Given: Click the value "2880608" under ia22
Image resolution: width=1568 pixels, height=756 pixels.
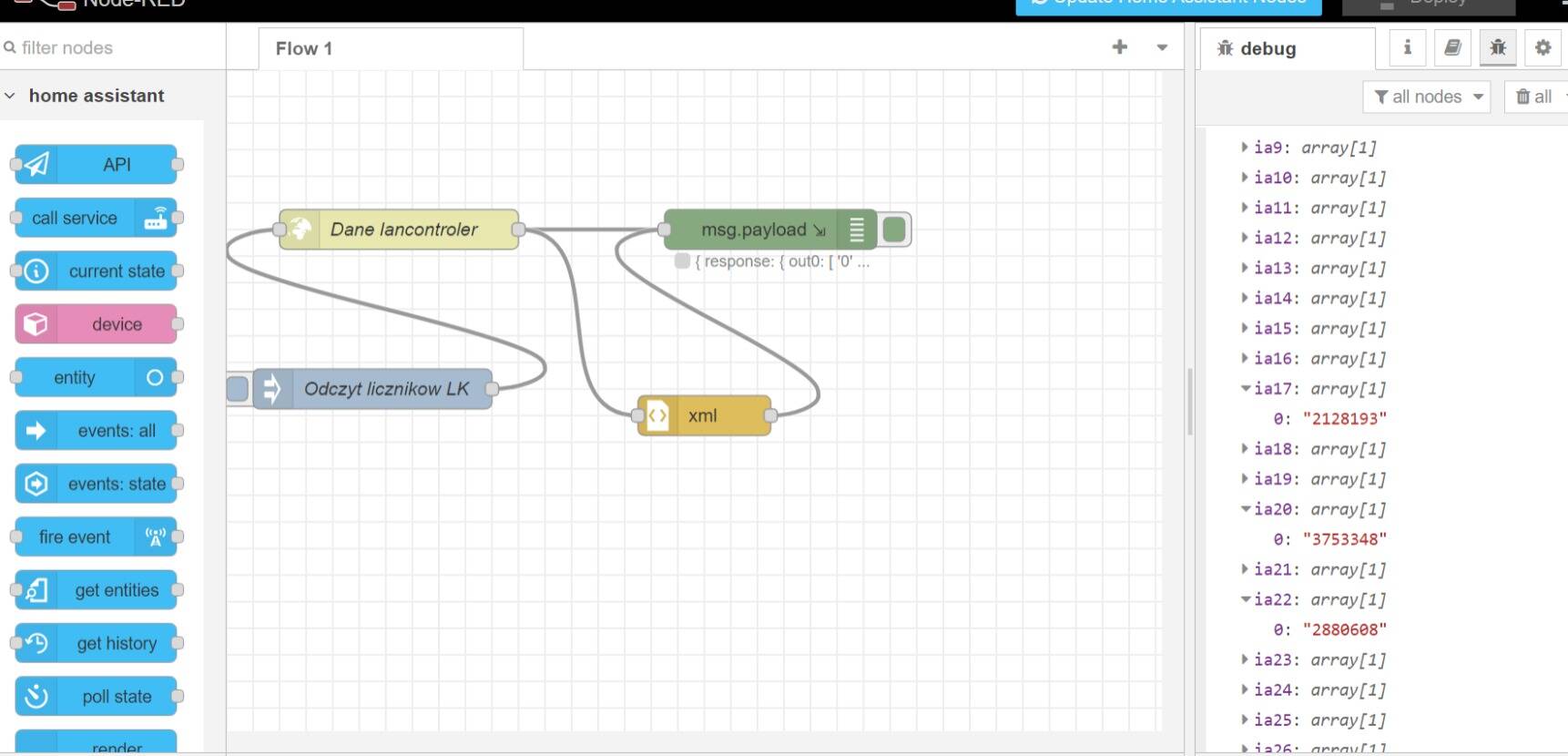Looking at the screenshot, I should (1344, 629).
